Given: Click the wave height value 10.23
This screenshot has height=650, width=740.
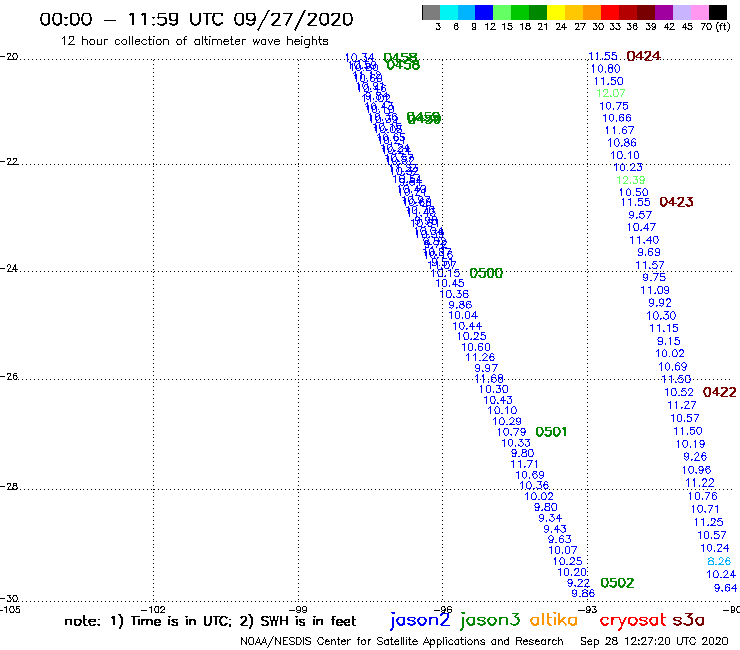Looking at the screenshot, I should (628, 167).
